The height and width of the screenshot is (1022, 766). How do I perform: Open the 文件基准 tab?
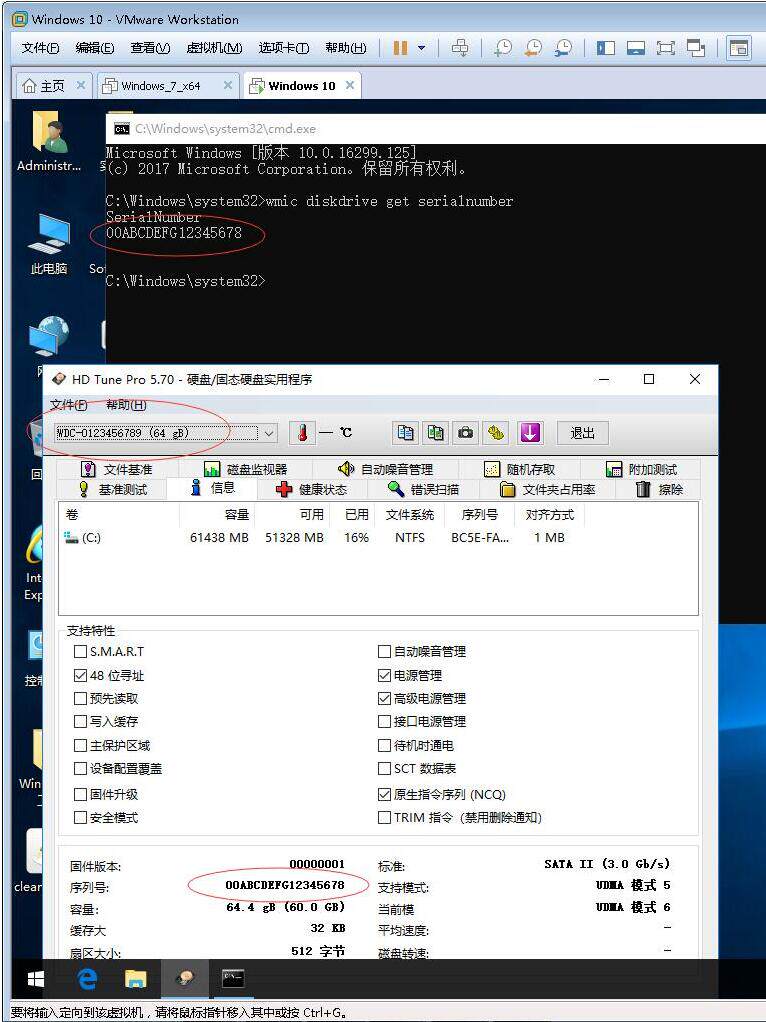[117, 469]
